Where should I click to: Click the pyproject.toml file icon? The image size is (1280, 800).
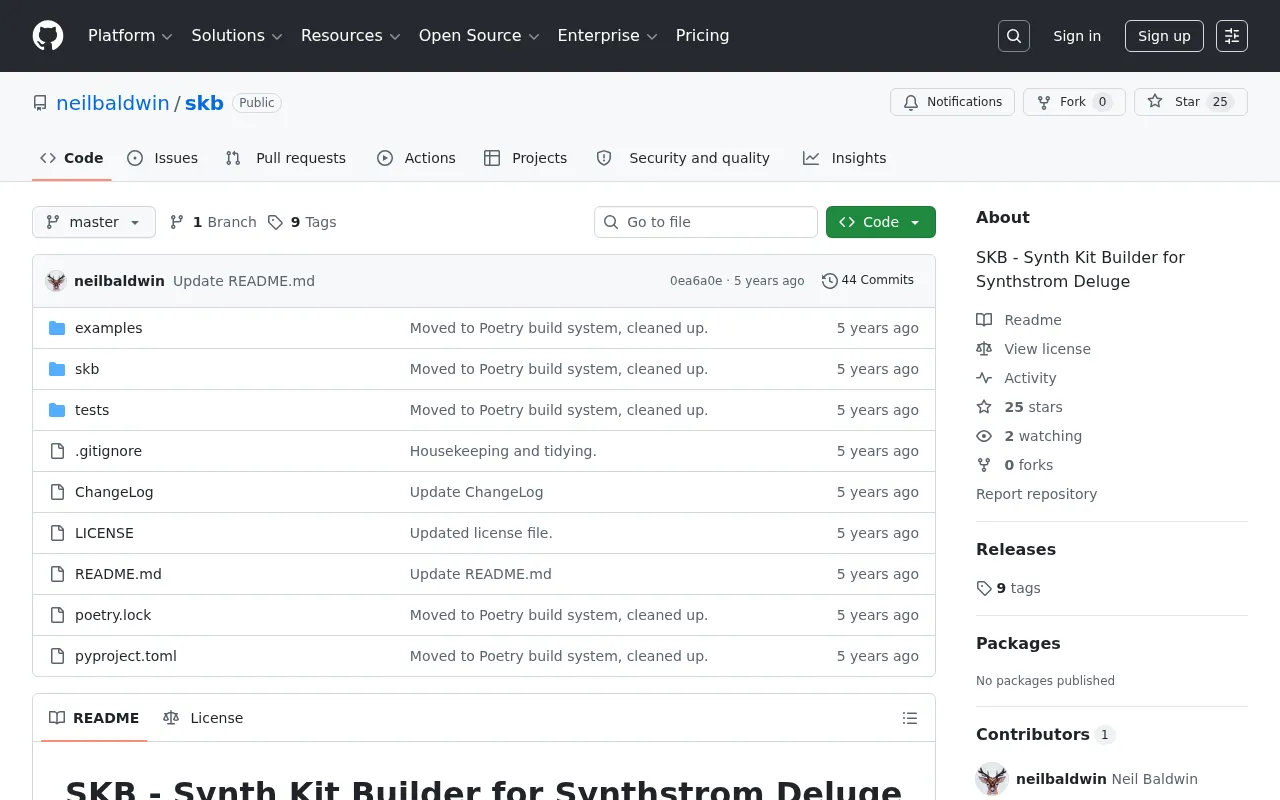(x=57, y=656)
